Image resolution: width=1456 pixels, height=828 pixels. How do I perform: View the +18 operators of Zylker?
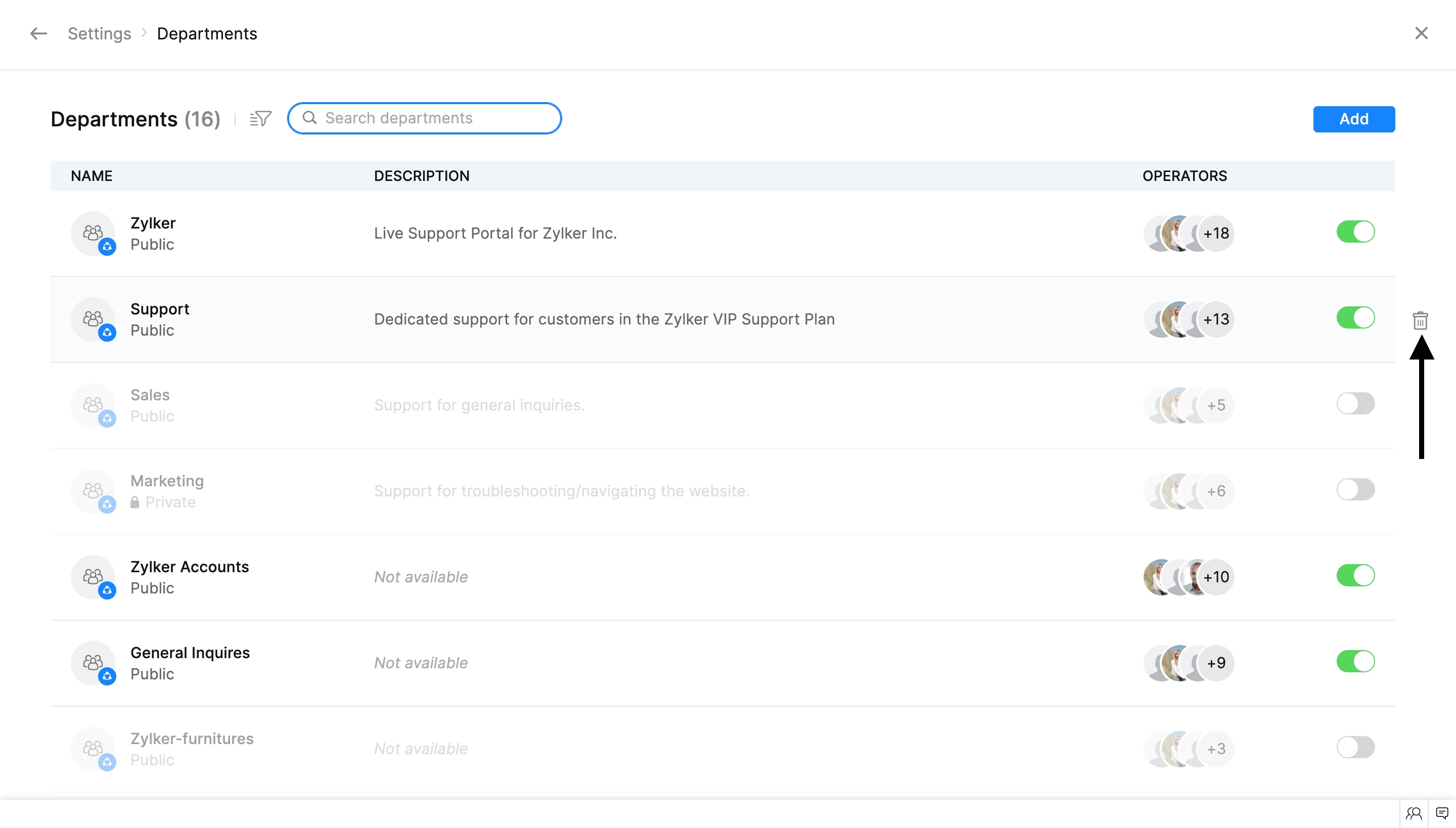(x=1215, y=233)
